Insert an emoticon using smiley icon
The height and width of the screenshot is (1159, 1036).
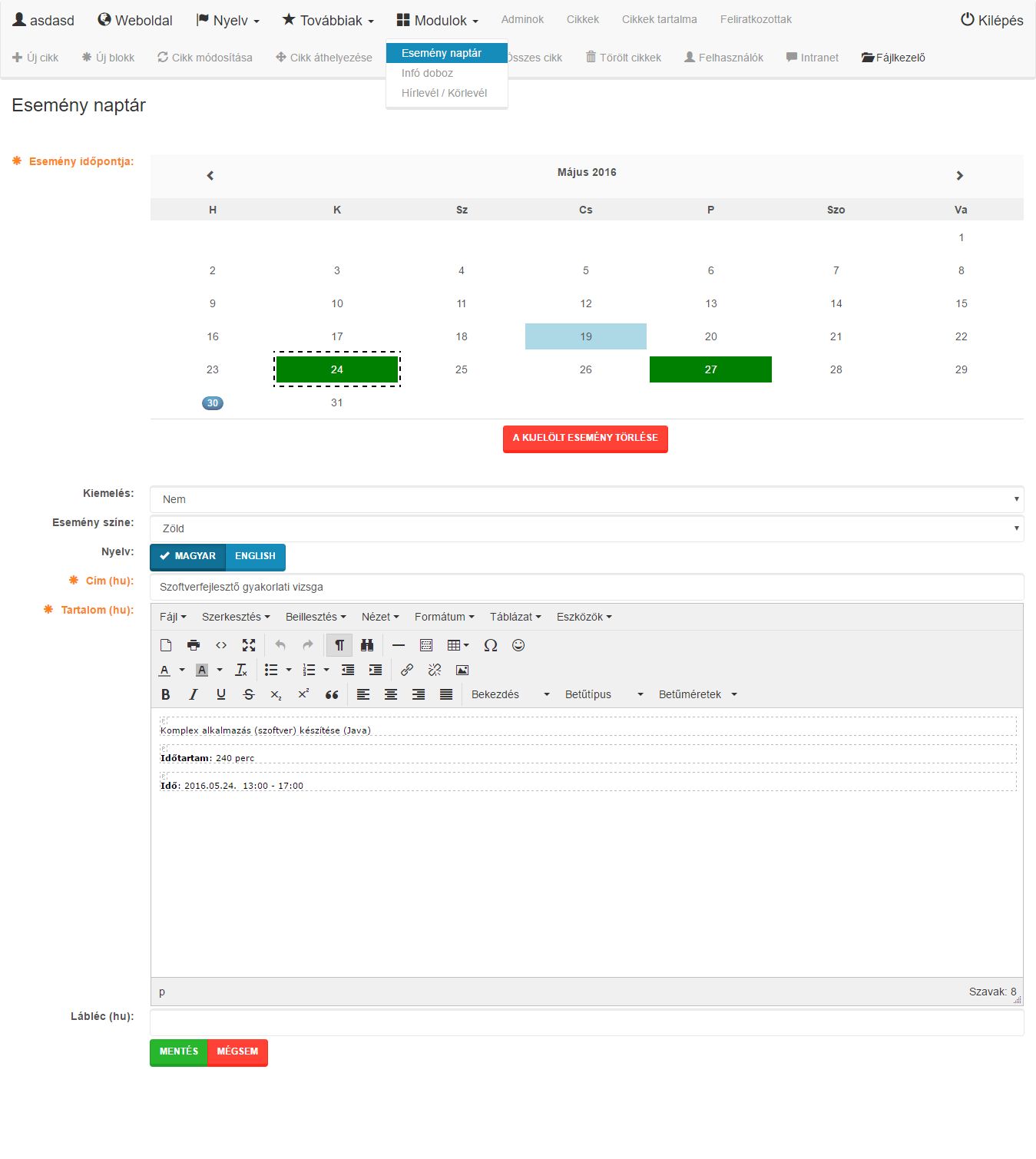pyautogui.click(x=518, y=645)
